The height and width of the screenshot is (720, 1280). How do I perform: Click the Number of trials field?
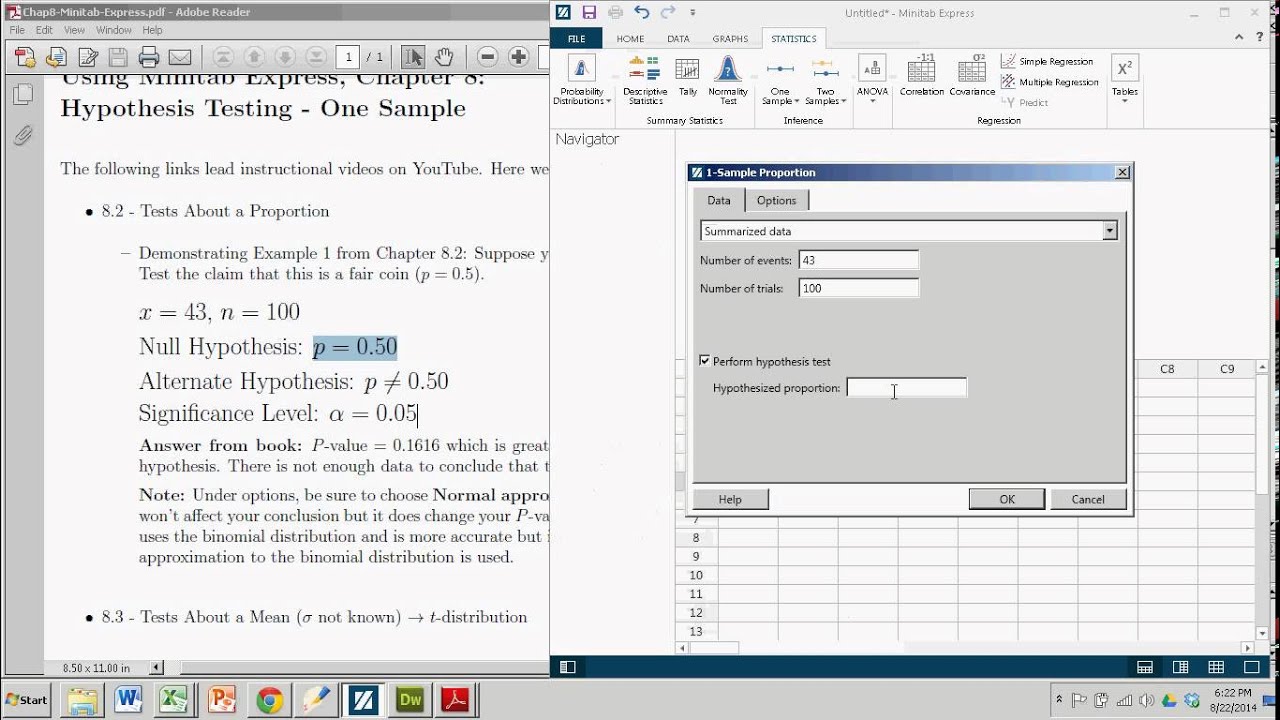pyautogui.click(x=859, y=288)
